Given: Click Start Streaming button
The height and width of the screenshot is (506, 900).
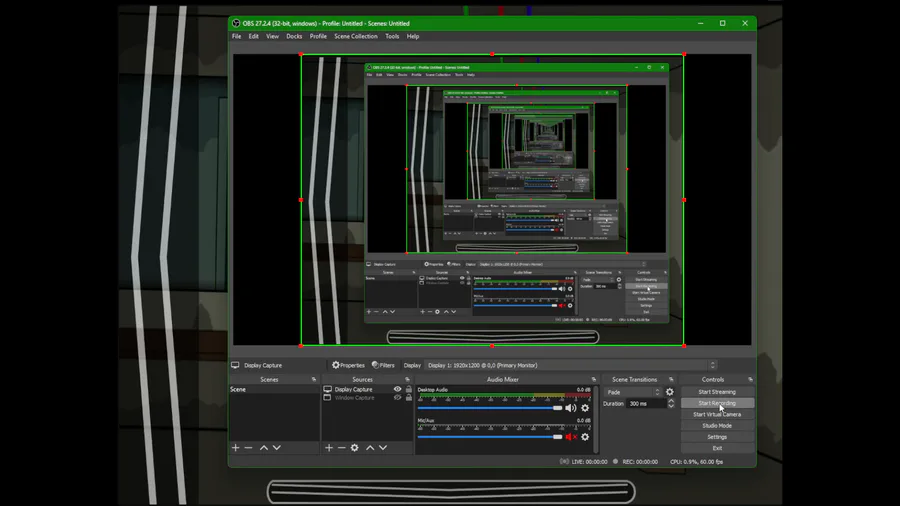Looking at the screenshot, I should click(717, 392).
